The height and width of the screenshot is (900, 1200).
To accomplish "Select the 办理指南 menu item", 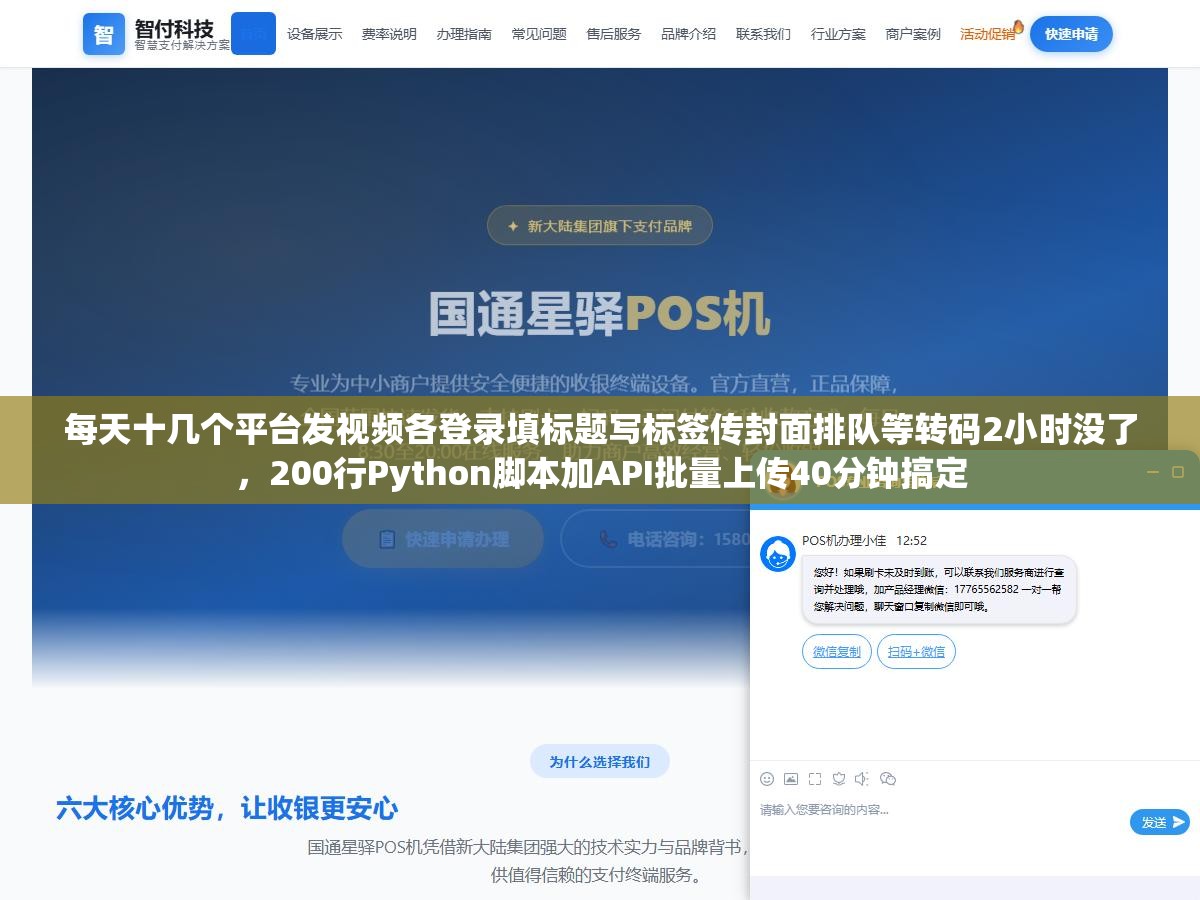I will [464, 34].
